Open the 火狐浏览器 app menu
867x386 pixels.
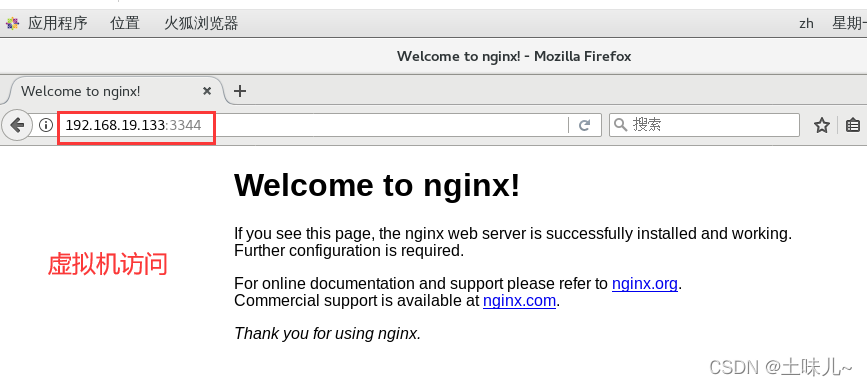coord(201,23)
